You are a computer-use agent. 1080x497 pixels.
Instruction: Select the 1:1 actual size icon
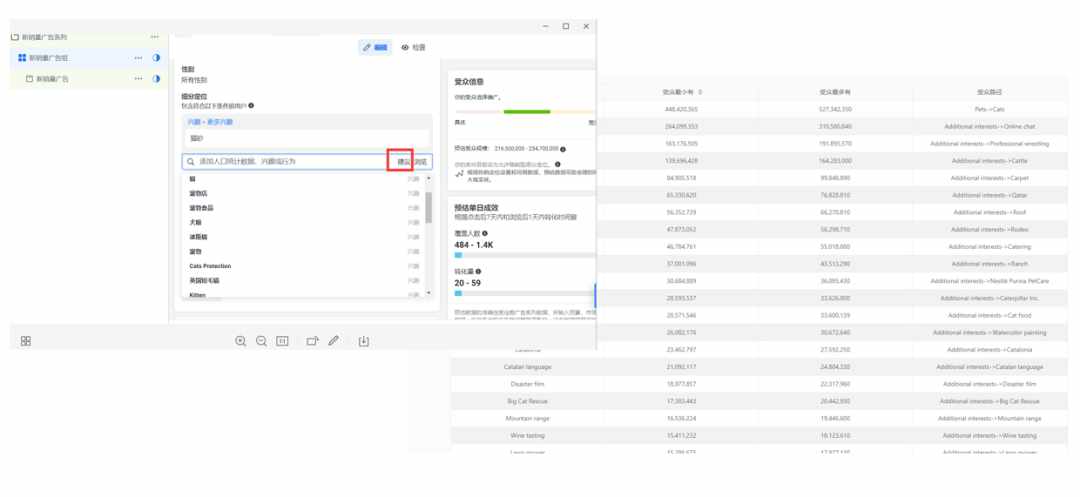[282, 341]
